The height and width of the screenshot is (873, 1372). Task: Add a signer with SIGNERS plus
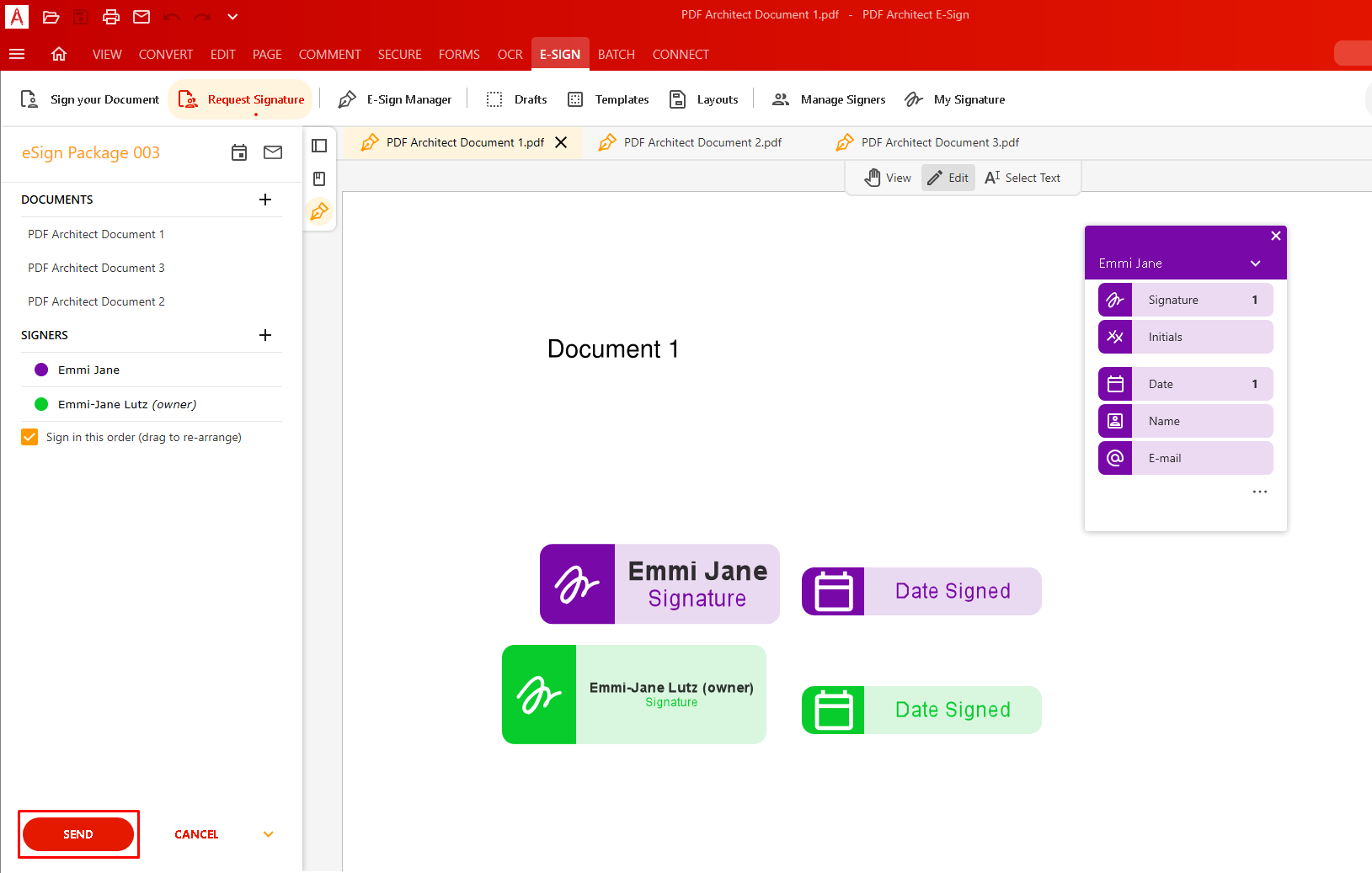[x=265, y=335]
